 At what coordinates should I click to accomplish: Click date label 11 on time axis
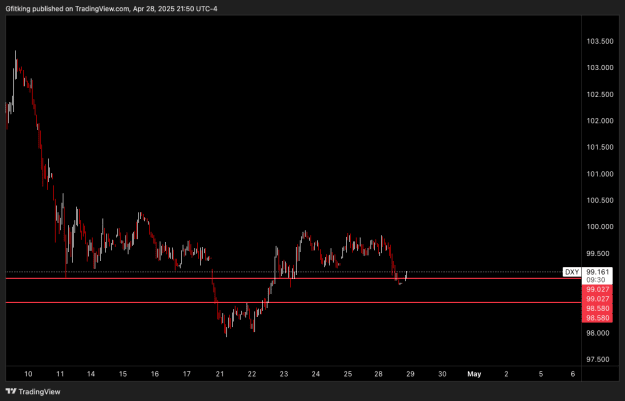click(60, 374)
